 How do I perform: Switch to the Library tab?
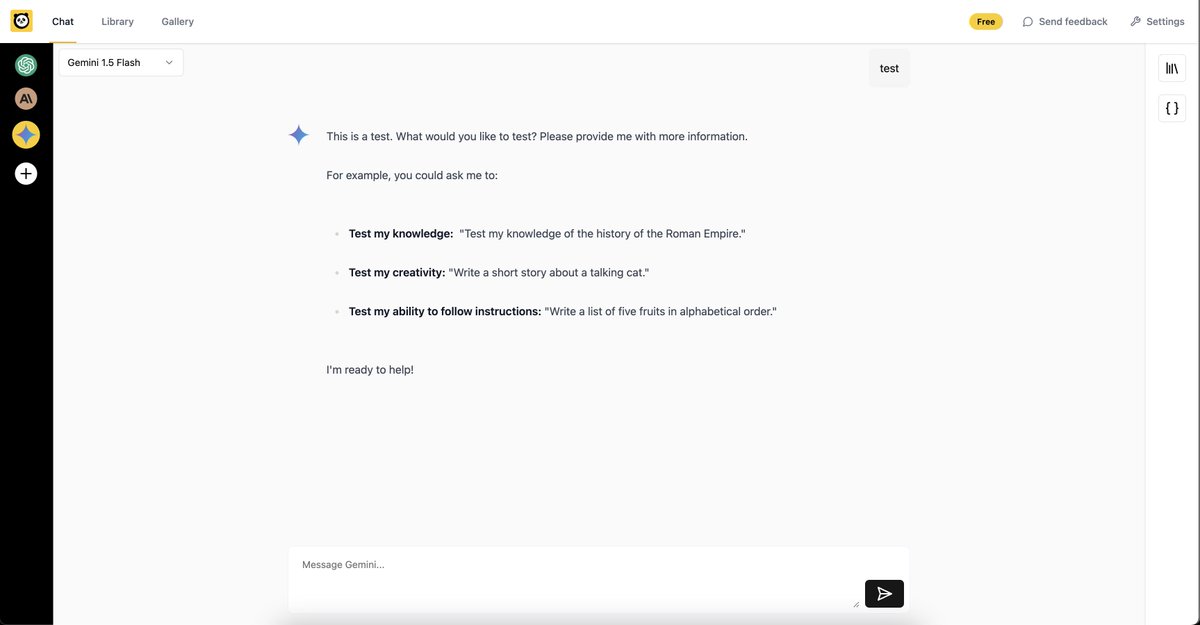tap(117, 21)
